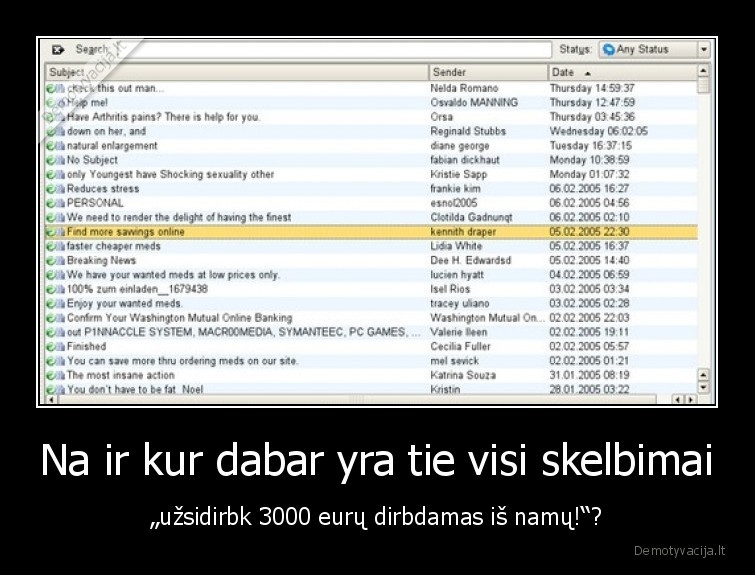Click sender 'Cecilia Fuller'
This screenshot has width=755, height=575.
point(460,347)
